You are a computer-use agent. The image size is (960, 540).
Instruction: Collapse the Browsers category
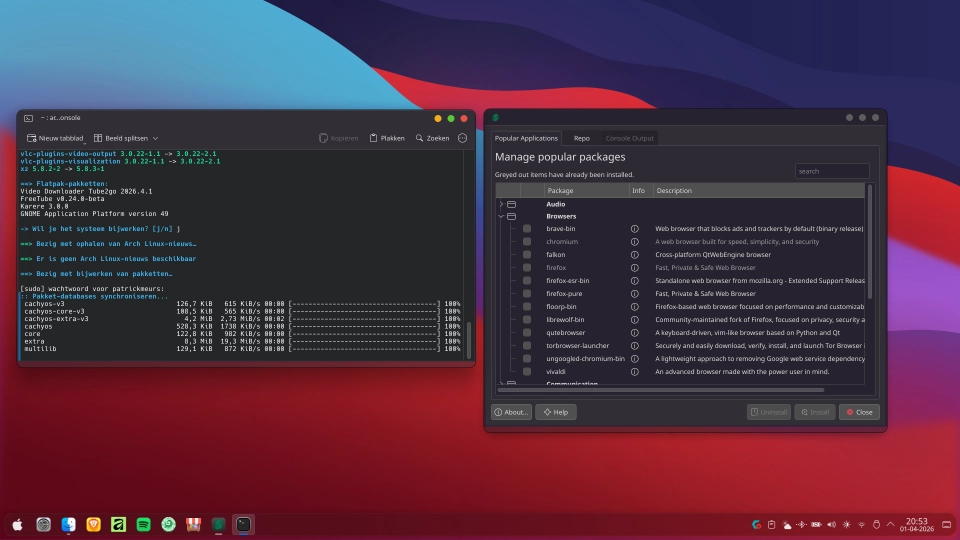tap(501, 216)
